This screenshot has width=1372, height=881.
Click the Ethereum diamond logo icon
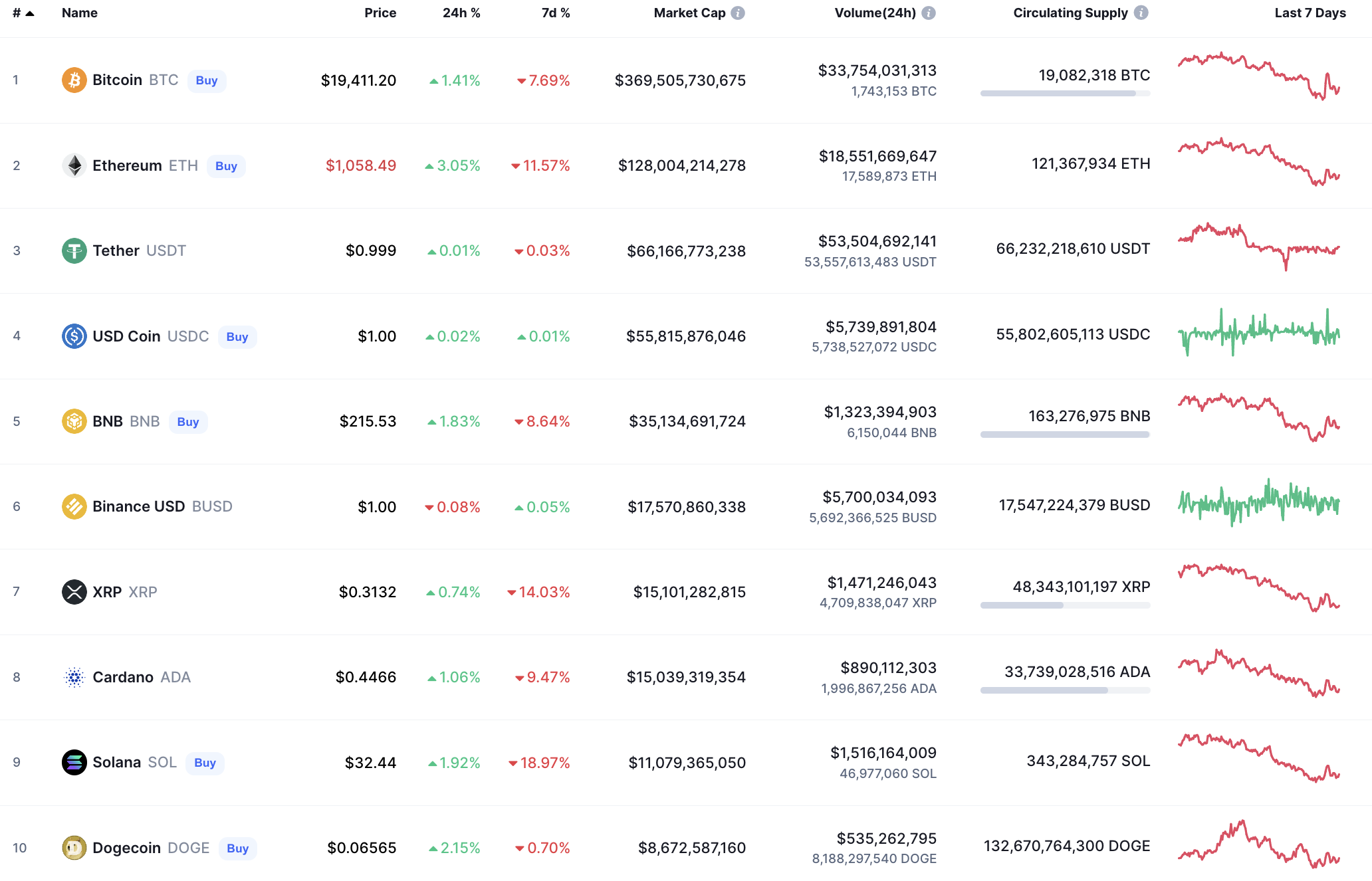click(x=74, y=165)
